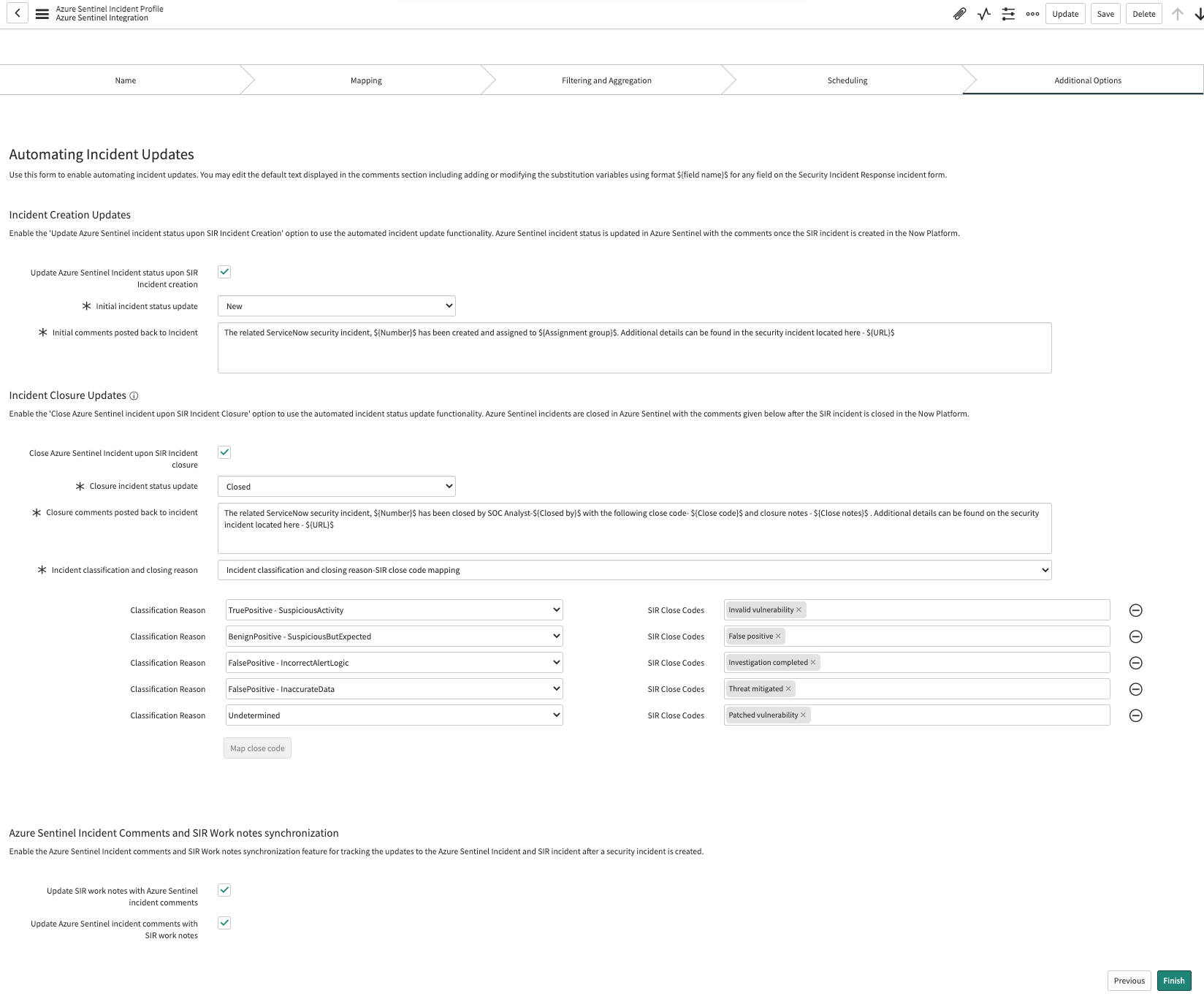Open the FalsePositive - IncorrectAlertLogic classification dropdown
The height and width of the screenshot is (996, 1204).
click(395, 663)
